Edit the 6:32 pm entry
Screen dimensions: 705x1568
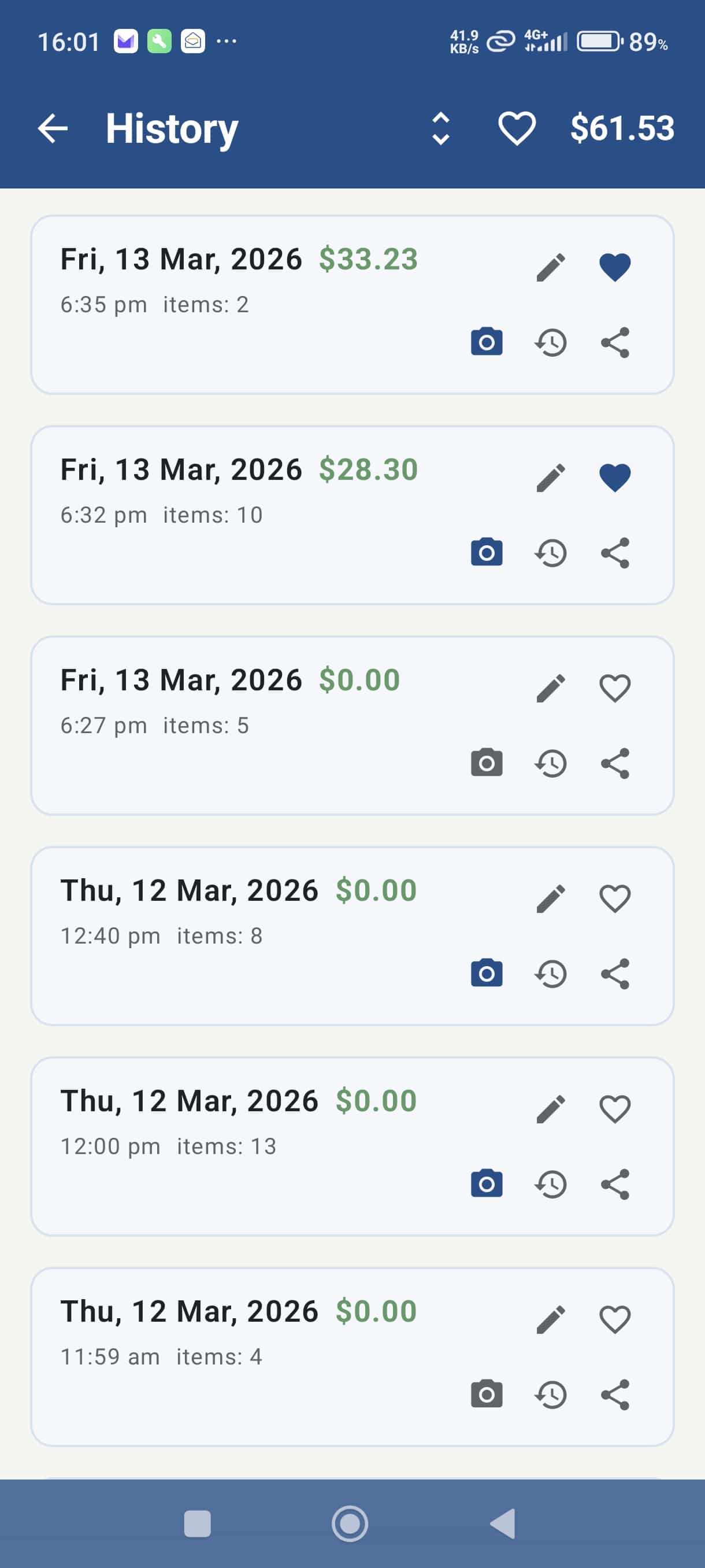tap(551, 477)
